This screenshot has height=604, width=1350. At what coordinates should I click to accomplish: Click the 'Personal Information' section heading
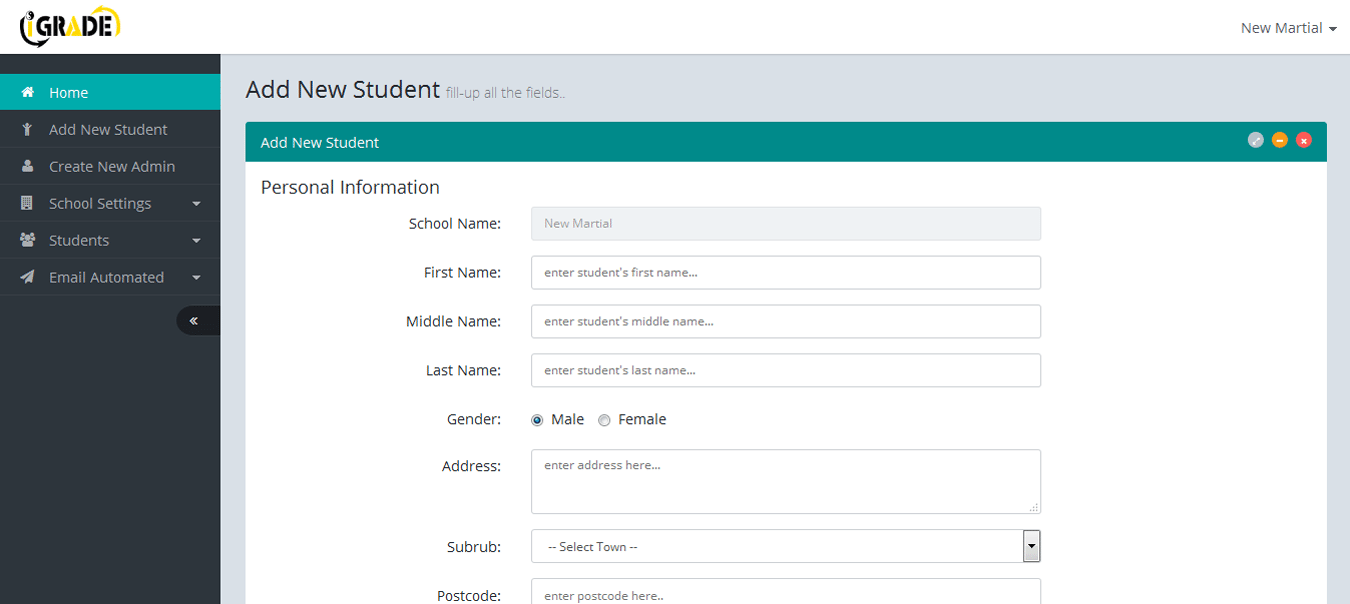(x=350, y=187)
